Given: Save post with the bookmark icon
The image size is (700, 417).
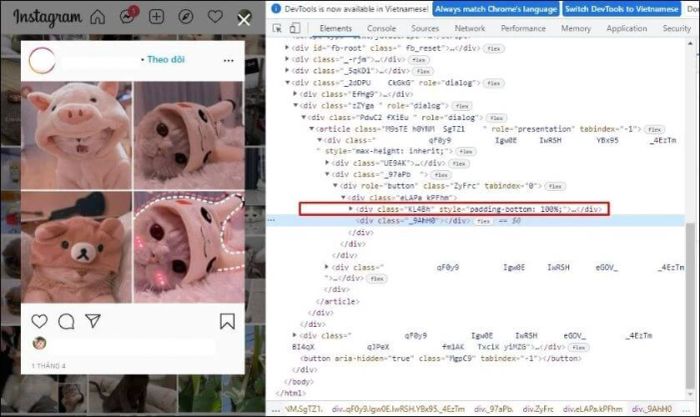Looking at the screenshot, I should (x=227, y=321).
